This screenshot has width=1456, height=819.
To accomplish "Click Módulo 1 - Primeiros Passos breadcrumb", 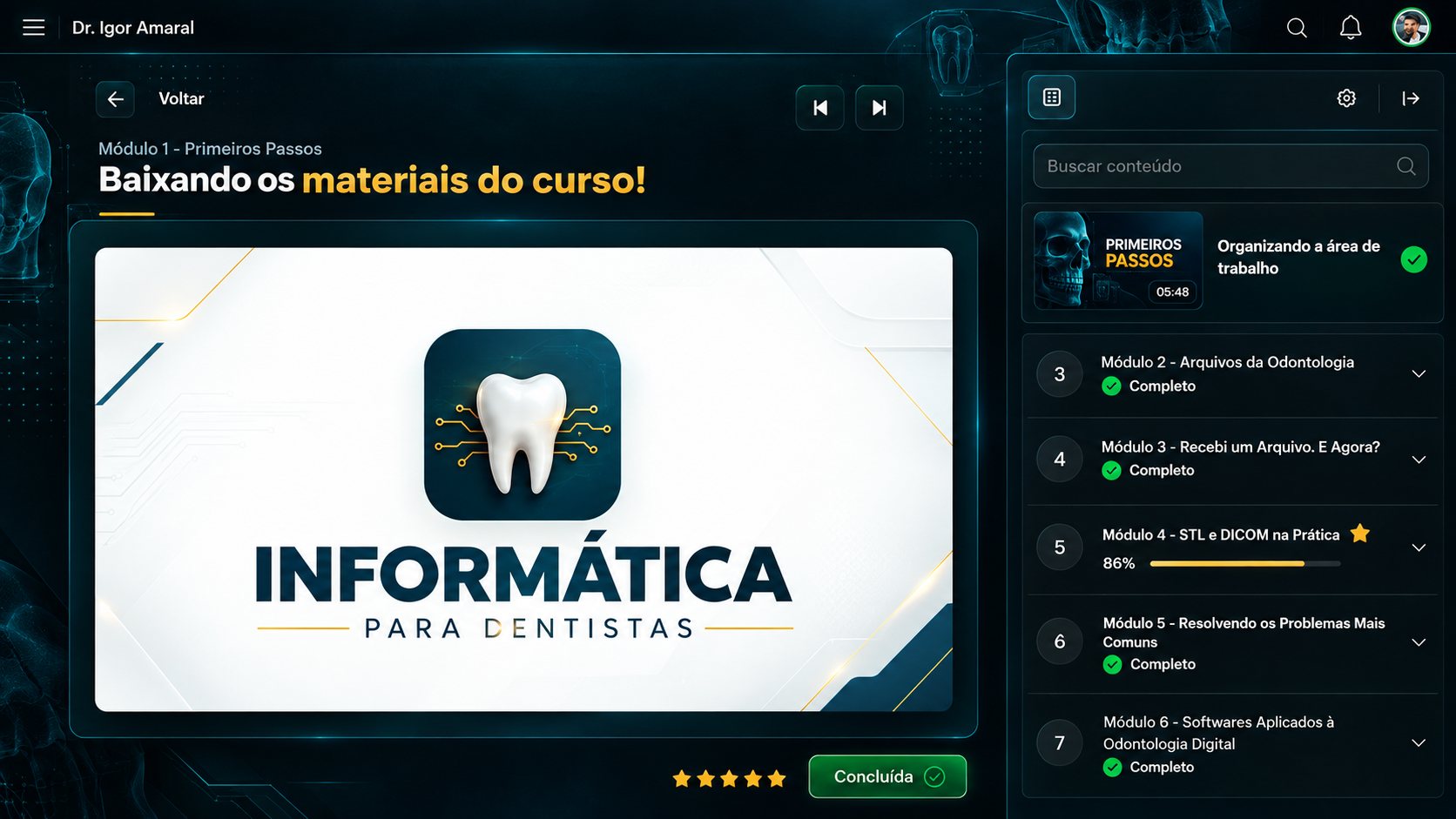I will click(x=210, y=149).
